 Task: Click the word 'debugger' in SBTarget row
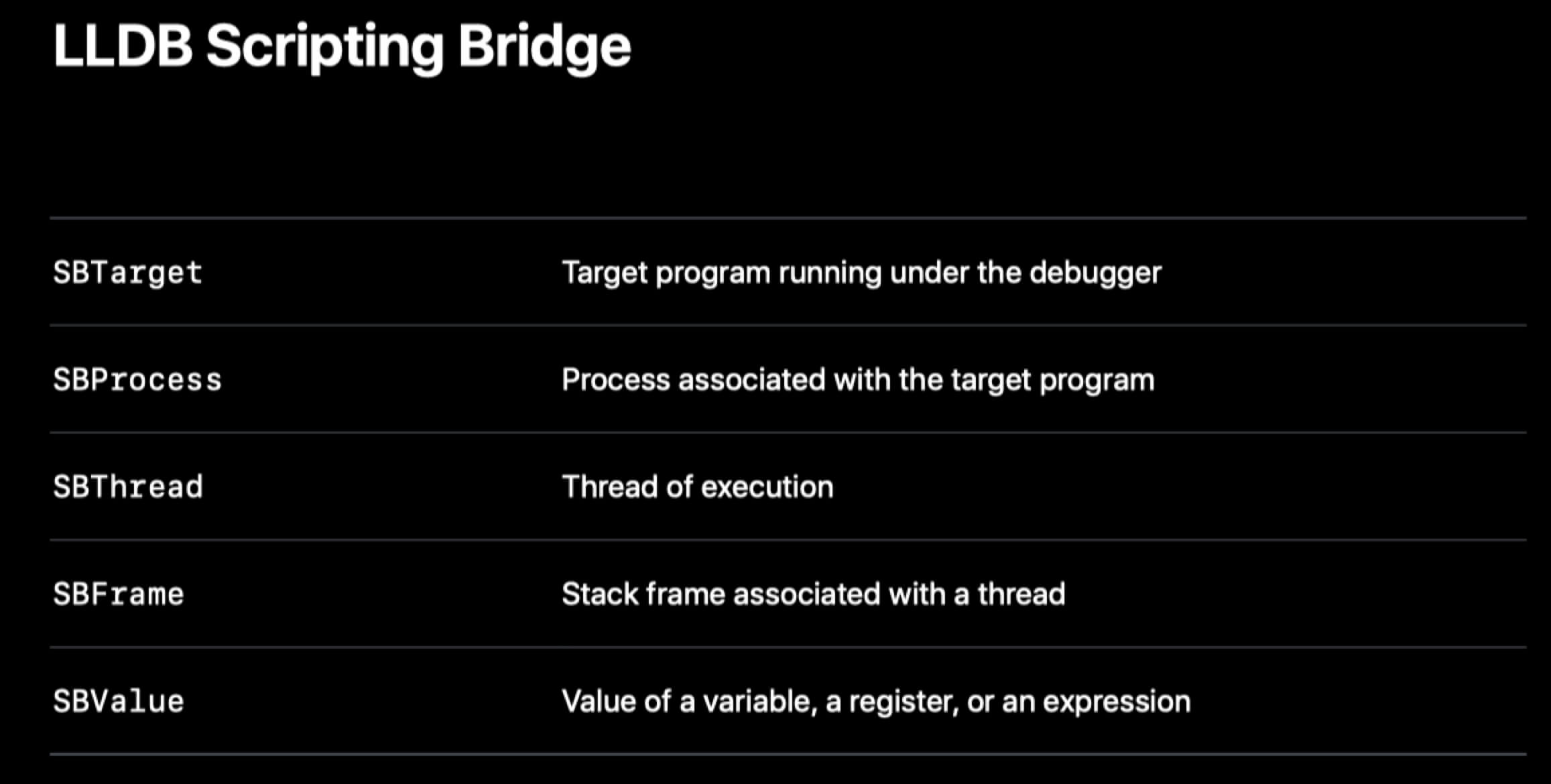(1095, 273)
